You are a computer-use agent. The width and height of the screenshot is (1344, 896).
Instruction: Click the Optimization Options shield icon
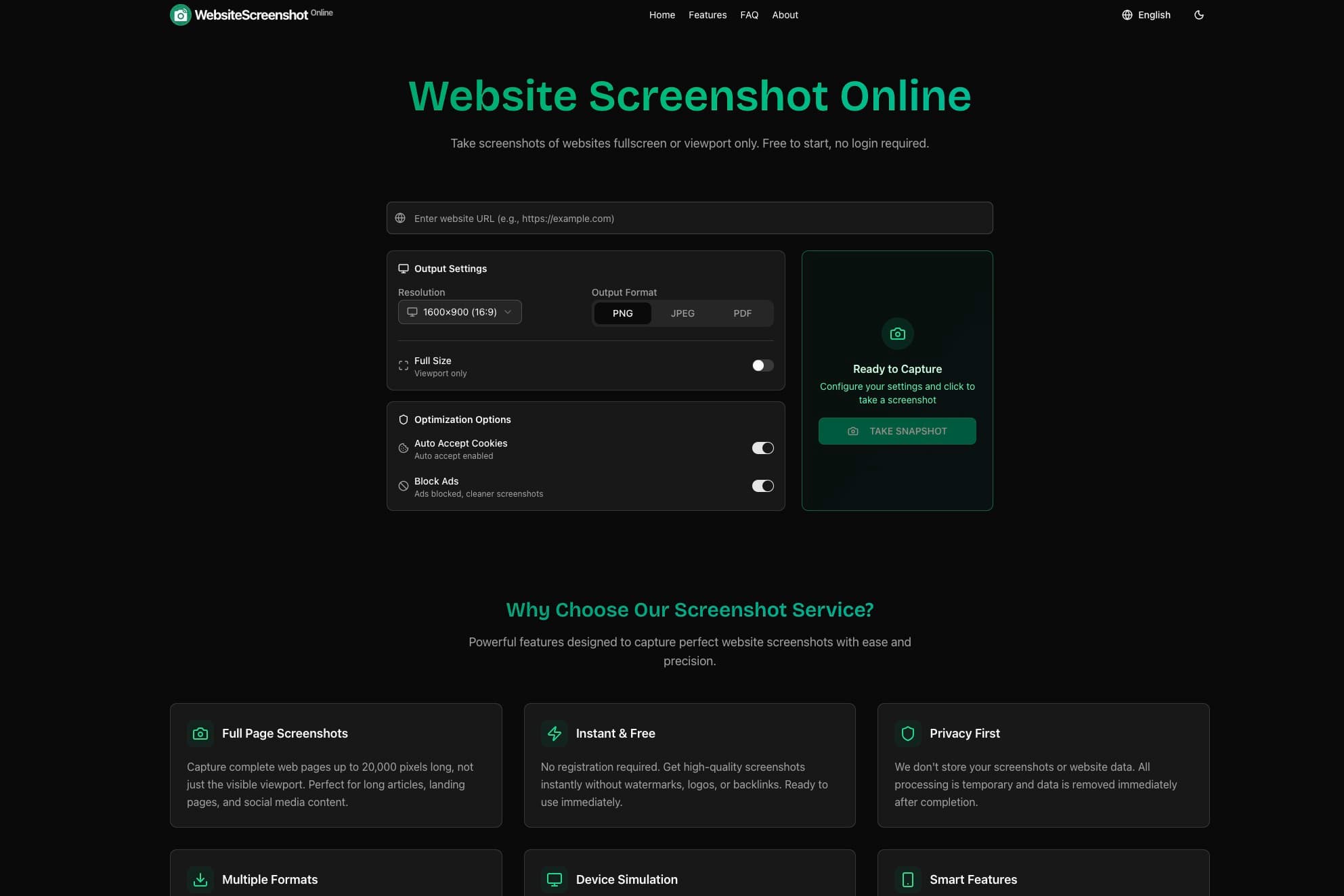[404, 420]
